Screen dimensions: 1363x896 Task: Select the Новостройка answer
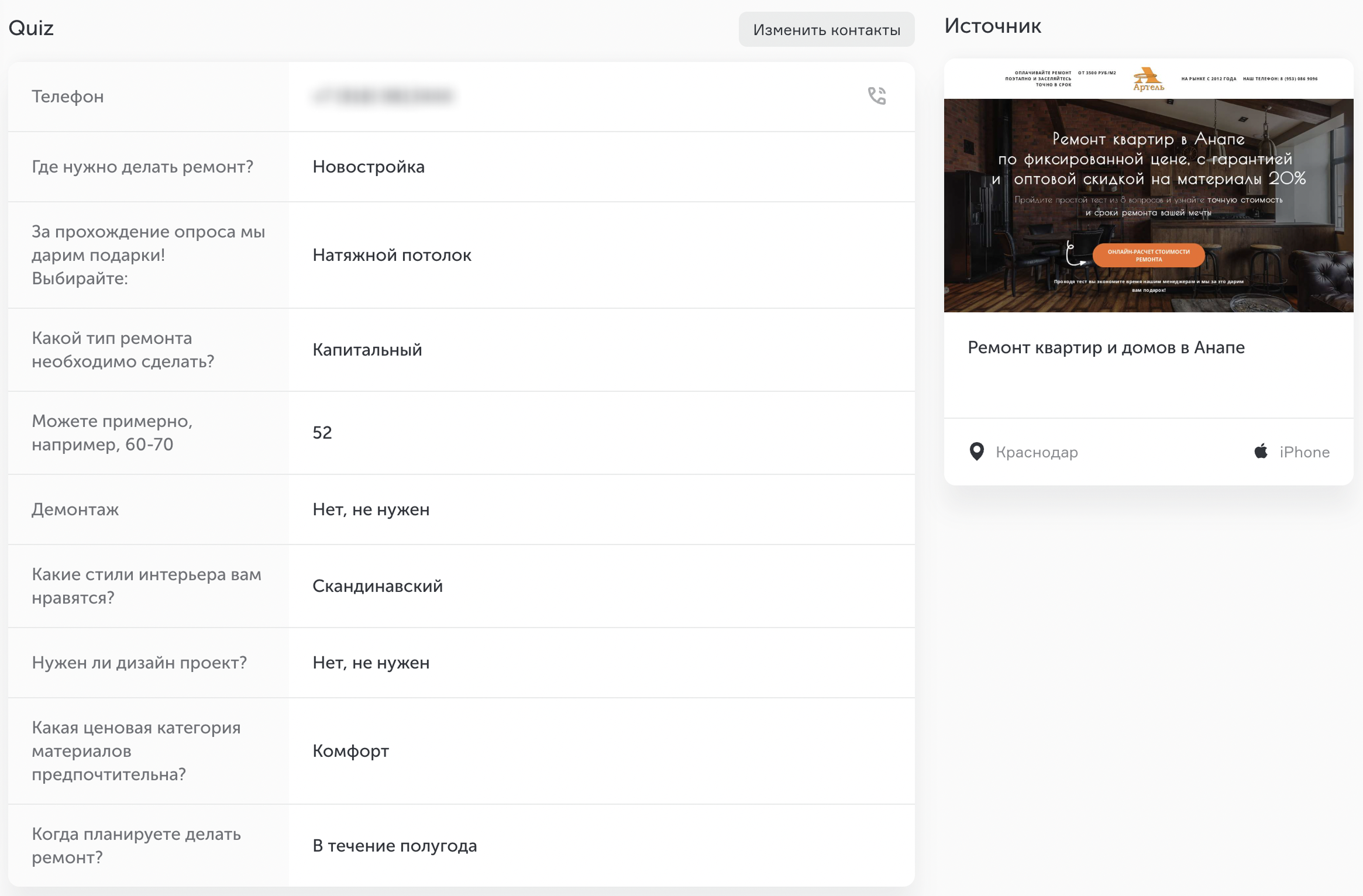coord(369,167)
